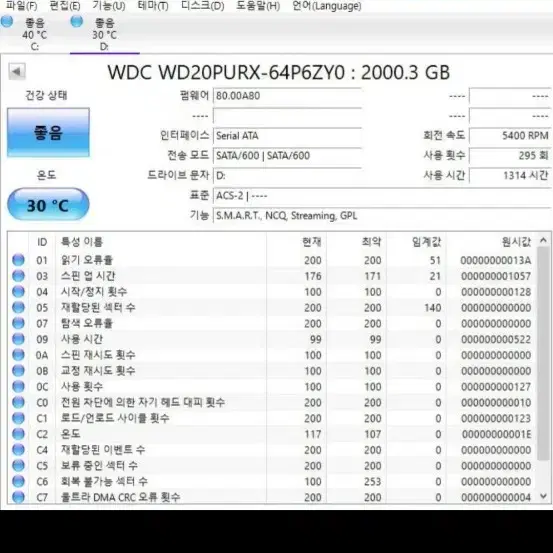Select raw value 000000001057
Screen dimensions: 553x553
(x=496, y=276)
